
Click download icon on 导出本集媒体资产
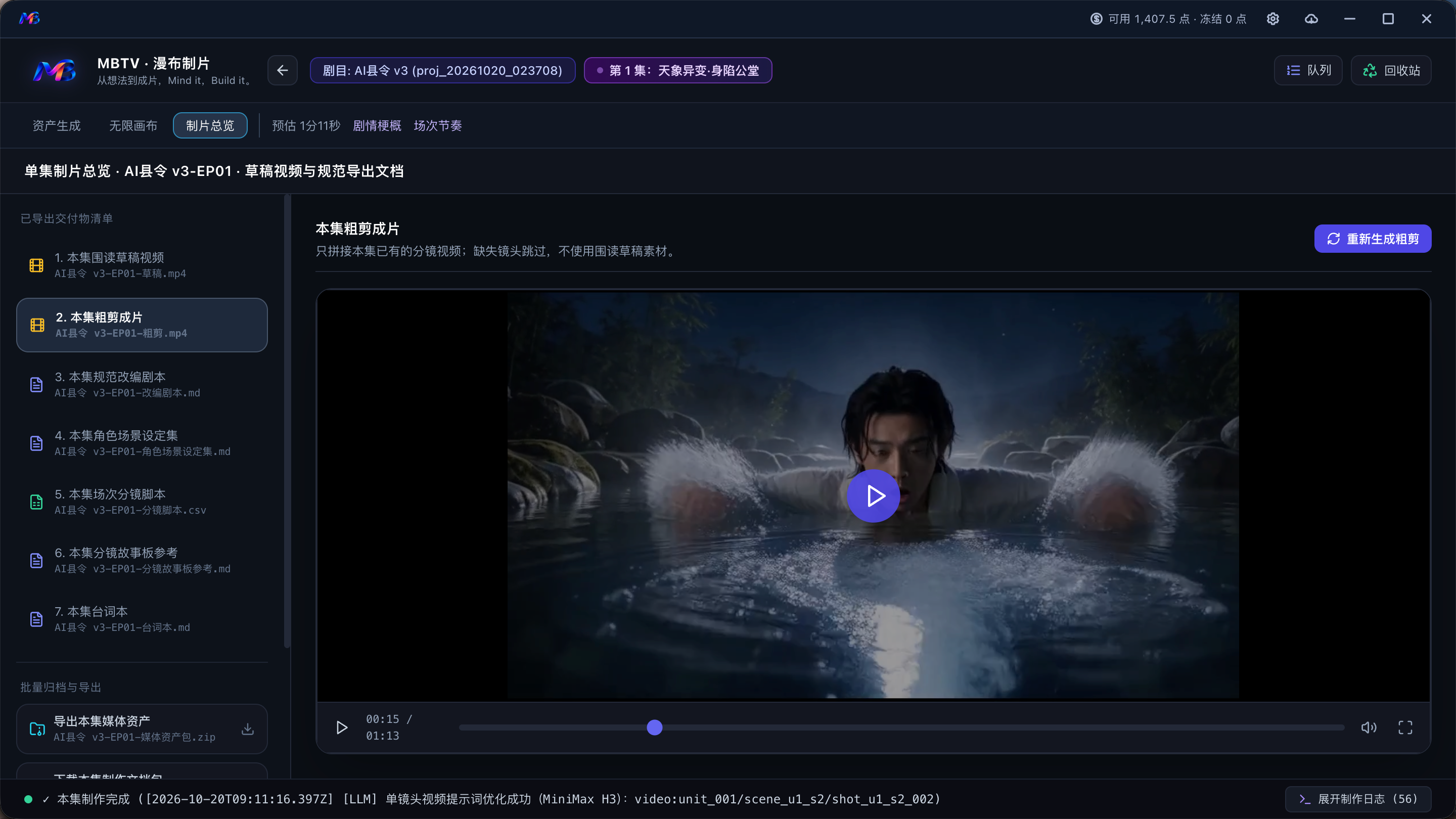[248, 729]
